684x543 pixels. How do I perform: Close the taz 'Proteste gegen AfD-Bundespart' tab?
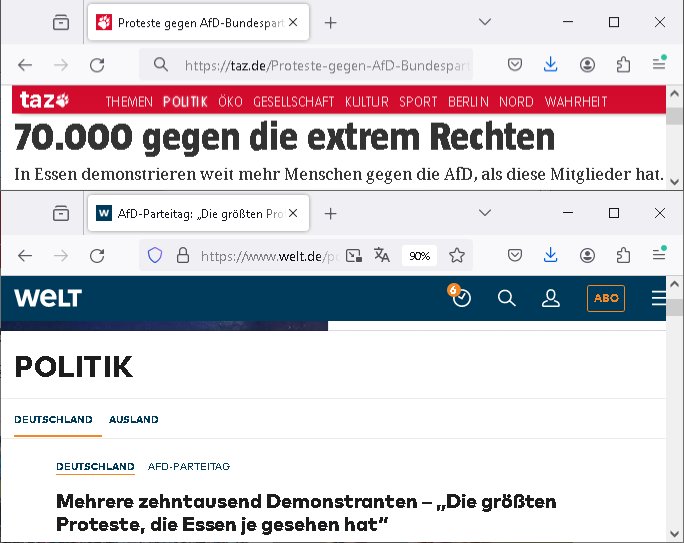point(293,22)
